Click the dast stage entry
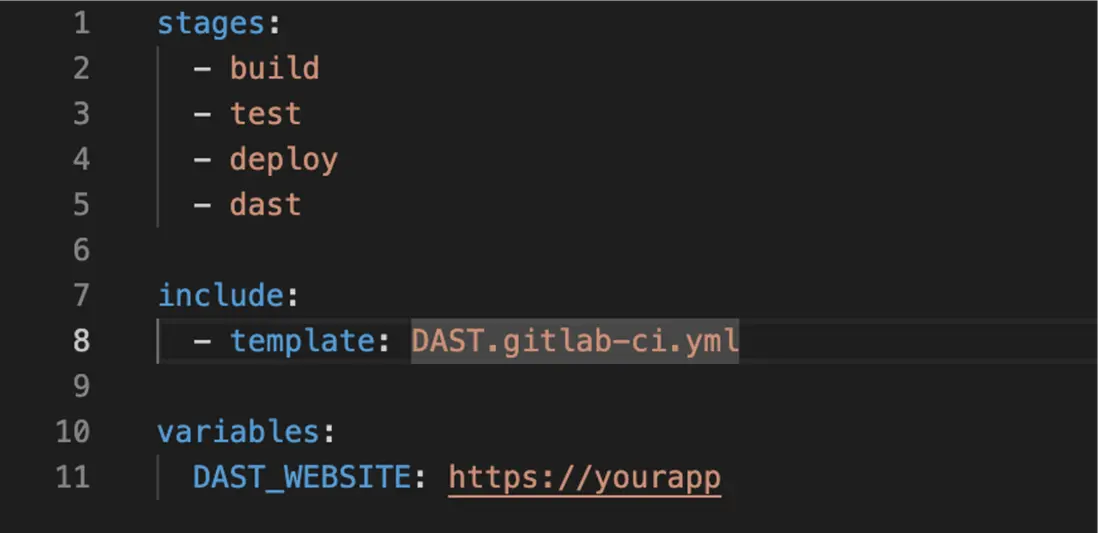The image size is (1098, 533). pos(265,205)
